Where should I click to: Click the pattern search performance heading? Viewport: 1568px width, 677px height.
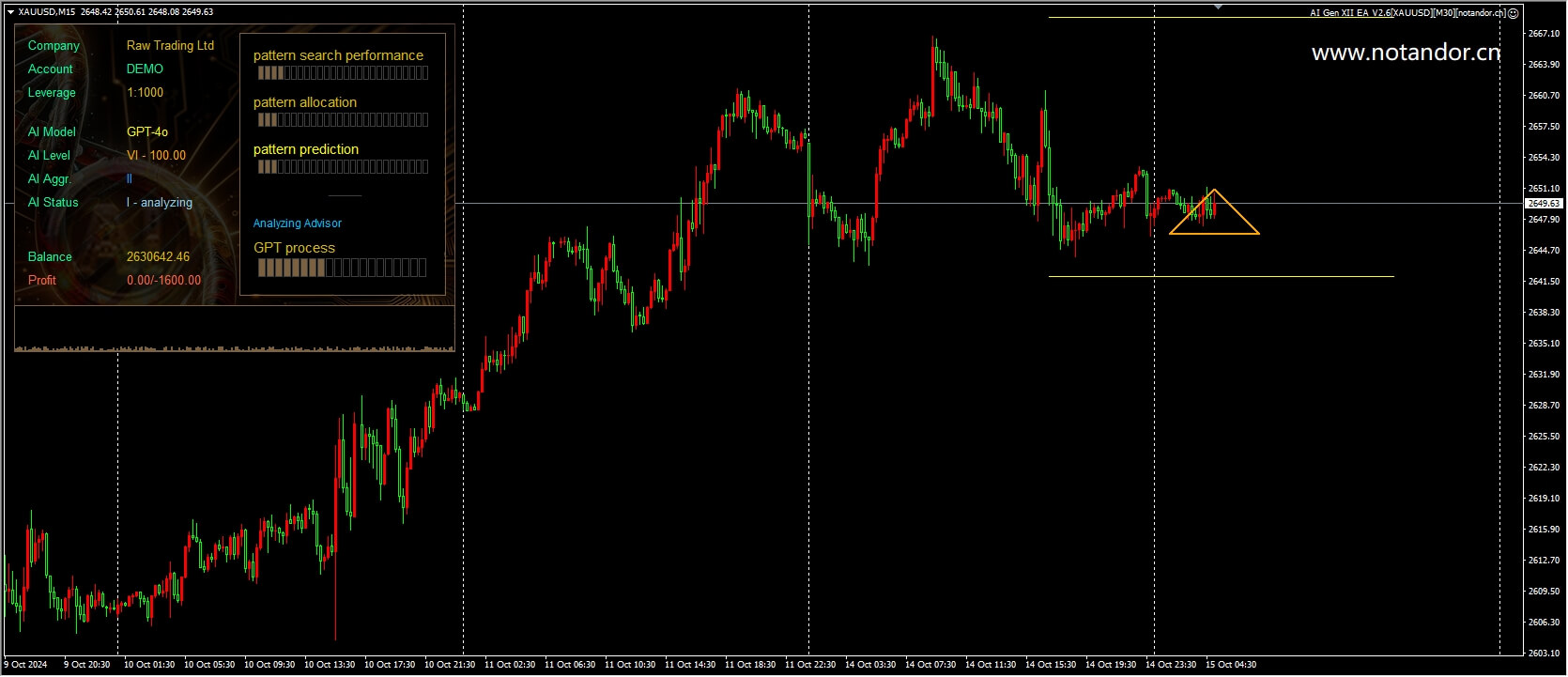338,56
